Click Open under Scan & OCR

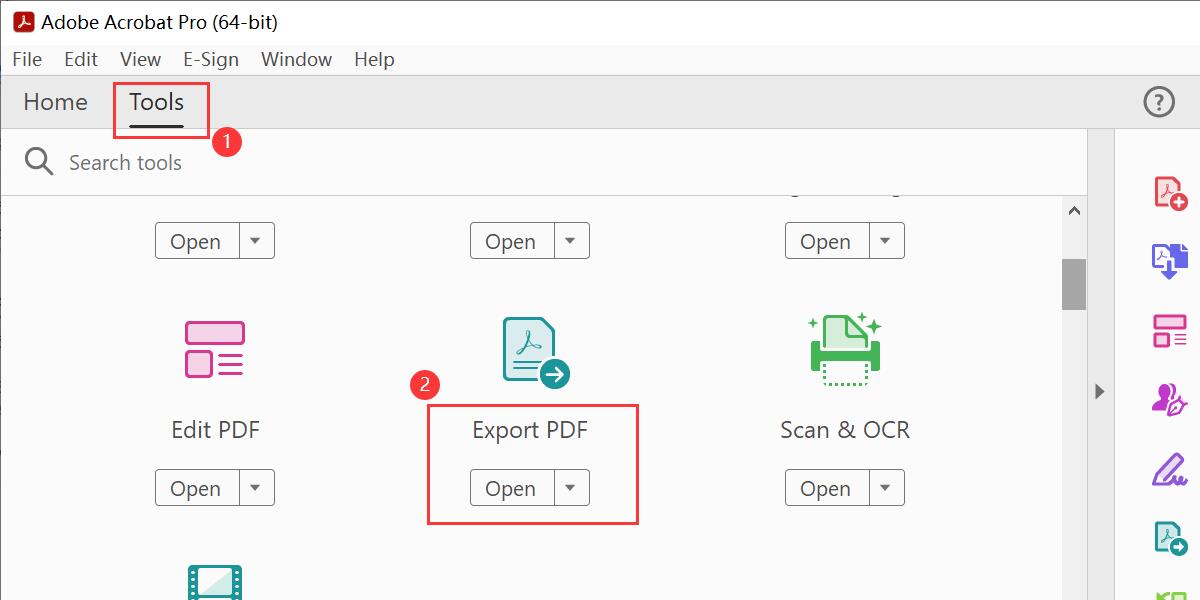pos(826,488)
